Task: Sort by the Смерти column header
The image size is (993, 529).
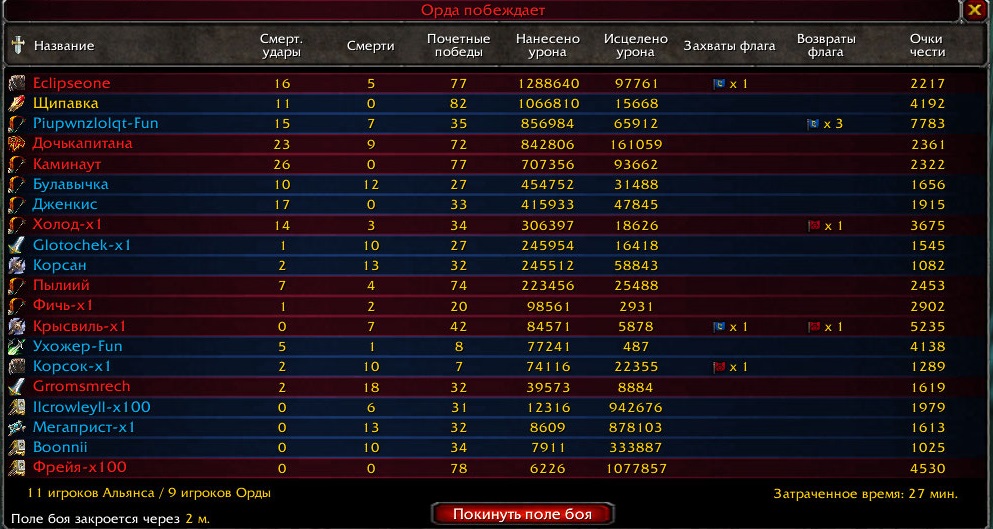Action: pyautogui.click(x=370, y=46)
